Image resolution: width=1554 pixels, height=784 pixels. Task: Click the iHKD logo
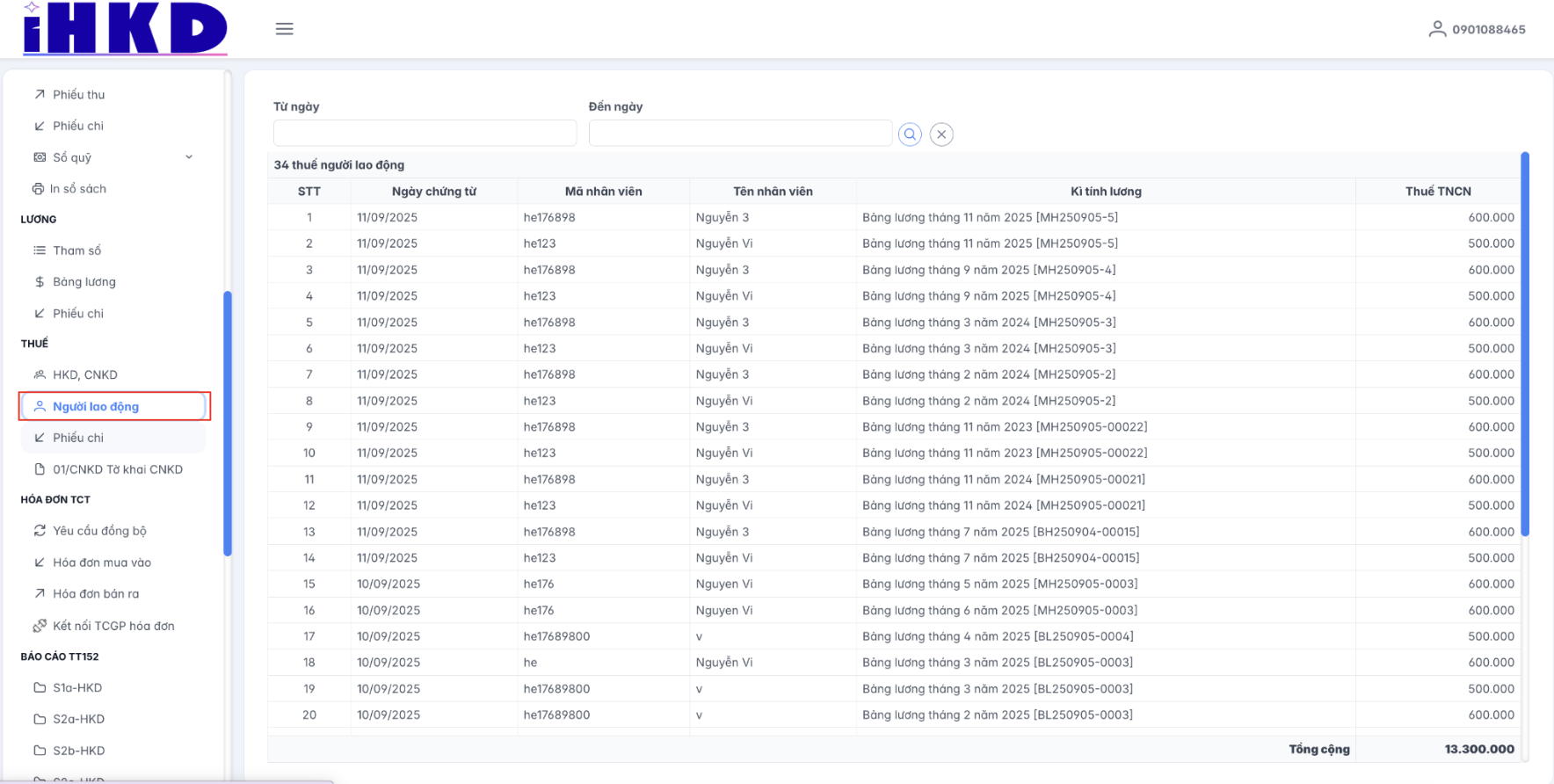point(125,29)
